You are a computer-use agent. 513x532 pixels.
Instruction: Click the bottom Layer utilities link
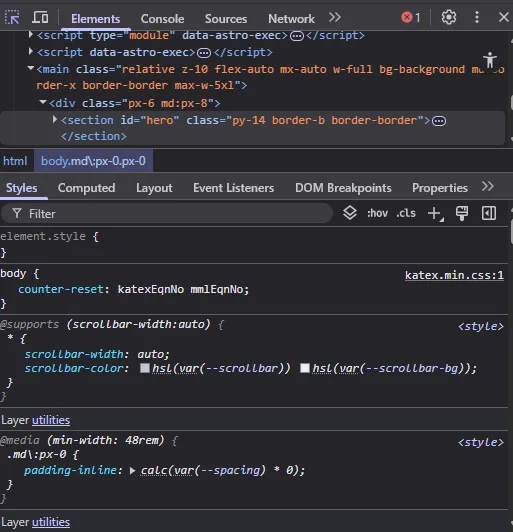click(51, 522)
